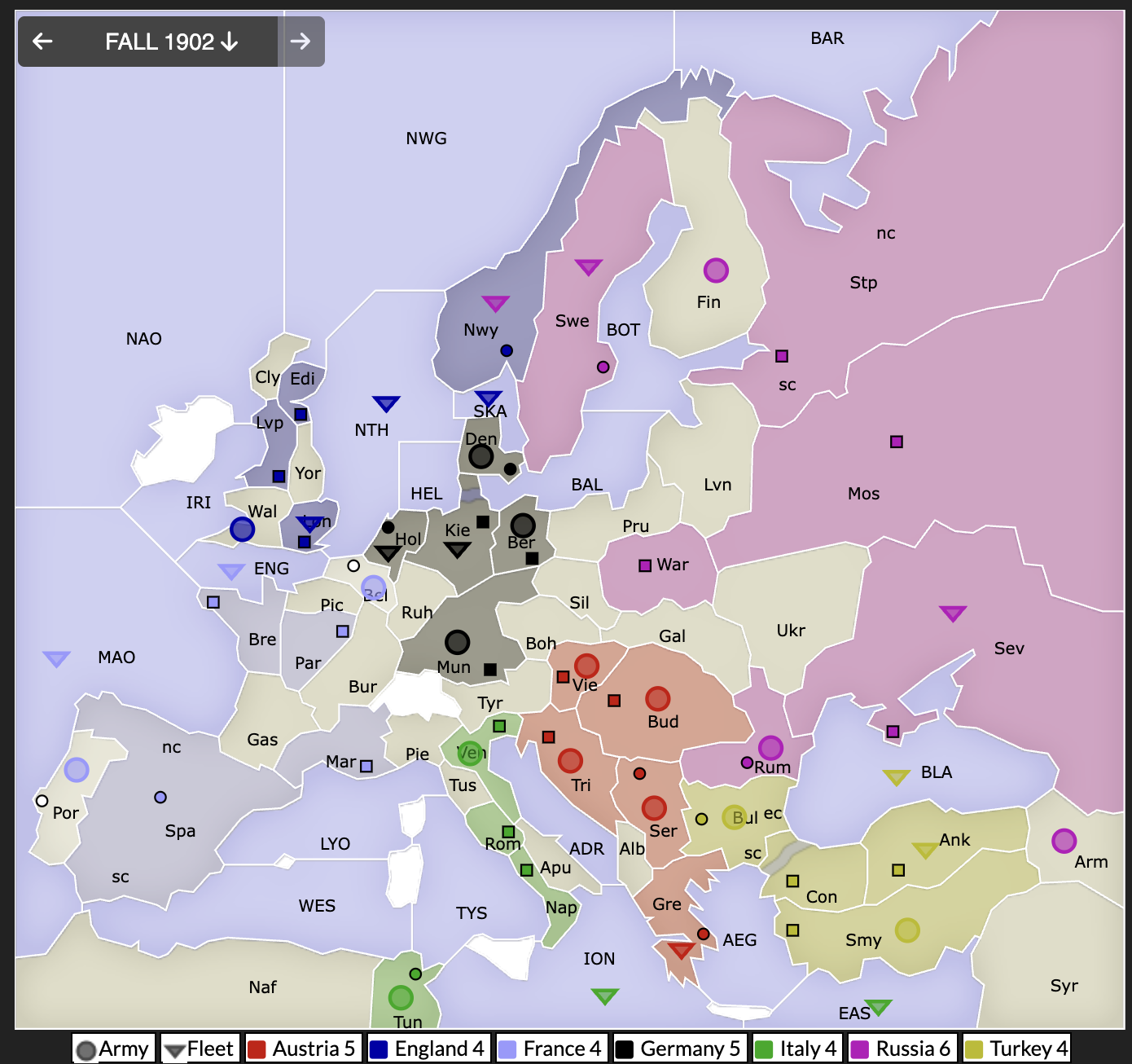Select the Turkish army in Smyrna
This screenshot has height=1064, width=1132.
[x=907, y=930]
